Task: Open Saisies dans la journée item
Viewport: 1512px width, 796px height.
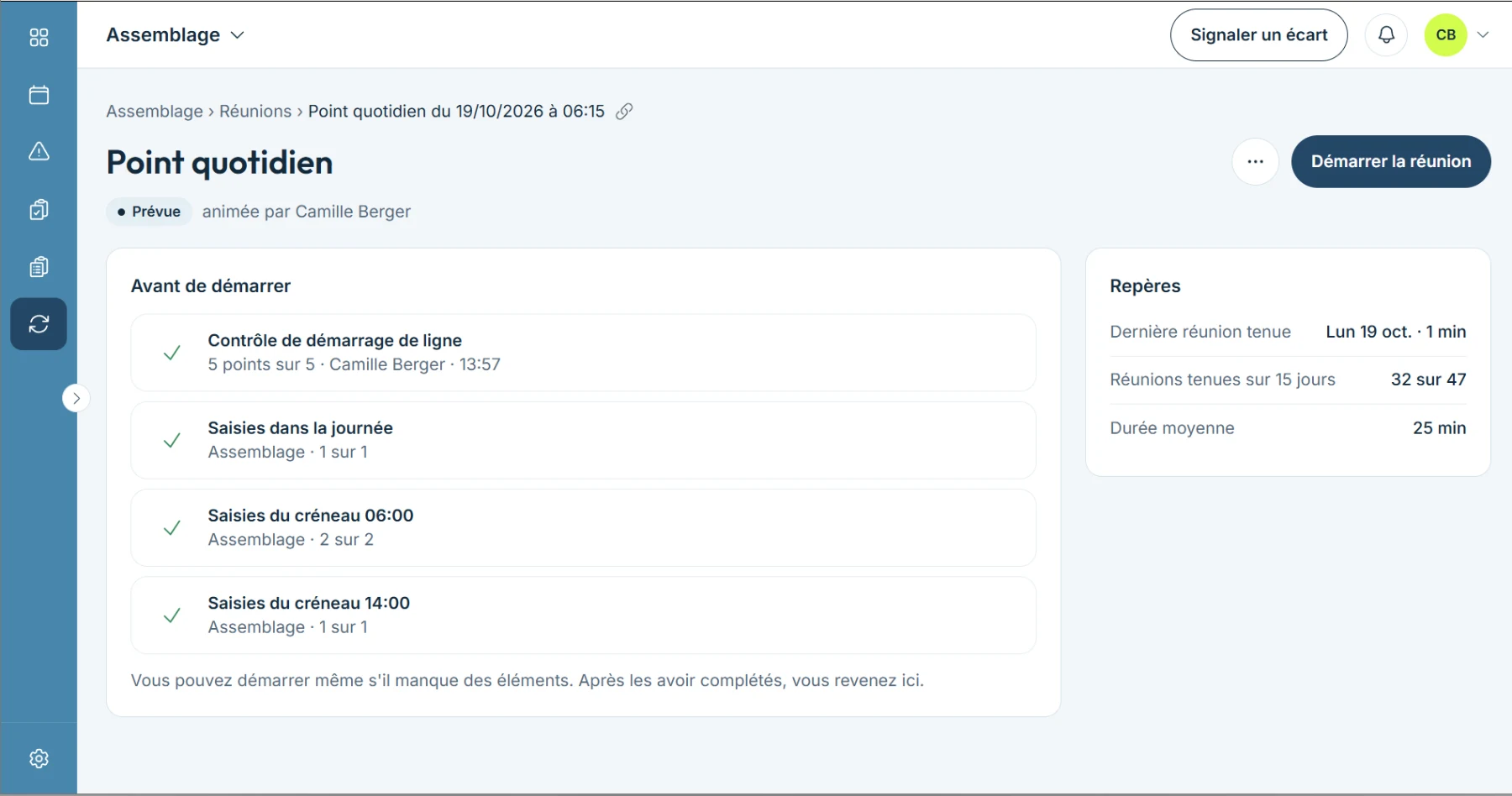Action: point(583,440)
